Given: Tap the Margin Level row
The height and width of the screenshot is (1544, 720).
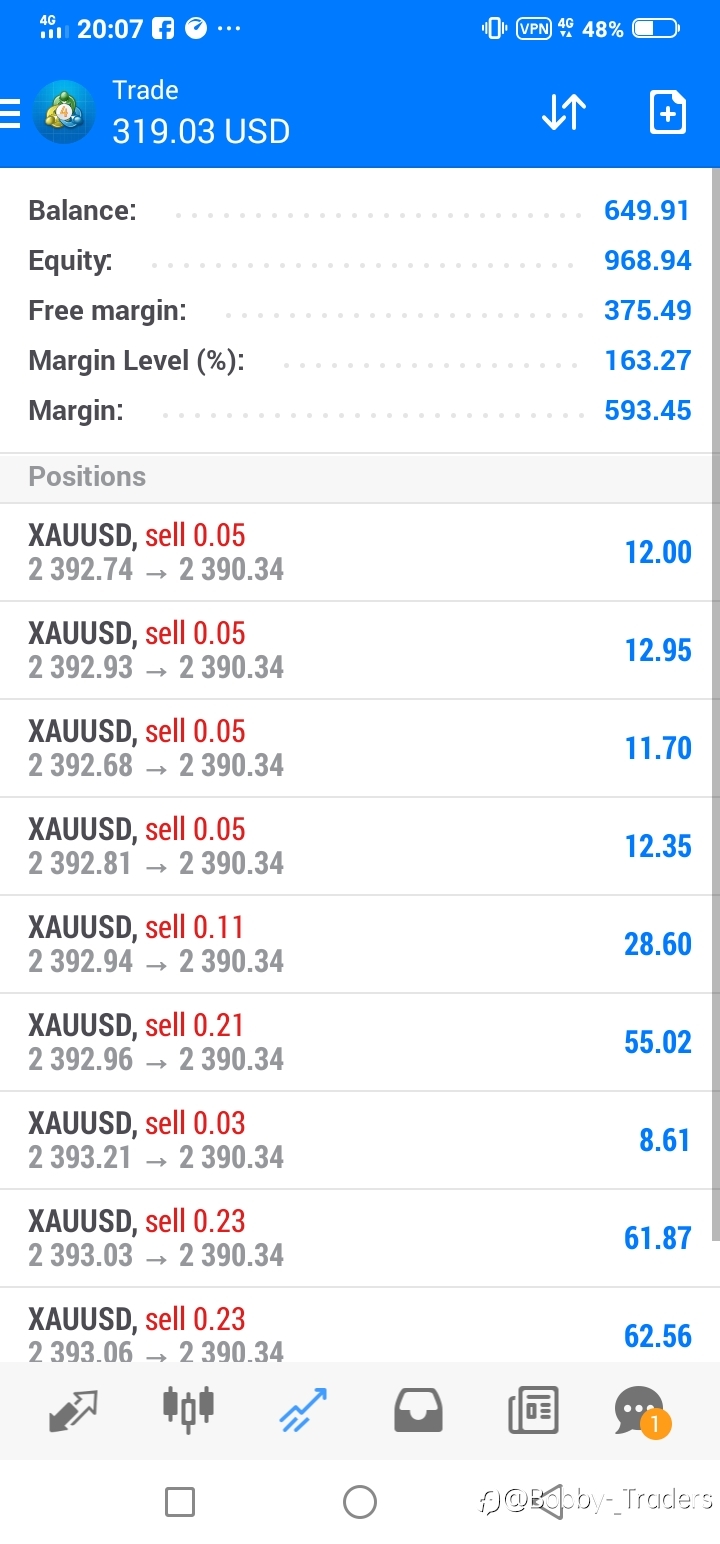Looking at the screenshot, I should click(360, 360).
